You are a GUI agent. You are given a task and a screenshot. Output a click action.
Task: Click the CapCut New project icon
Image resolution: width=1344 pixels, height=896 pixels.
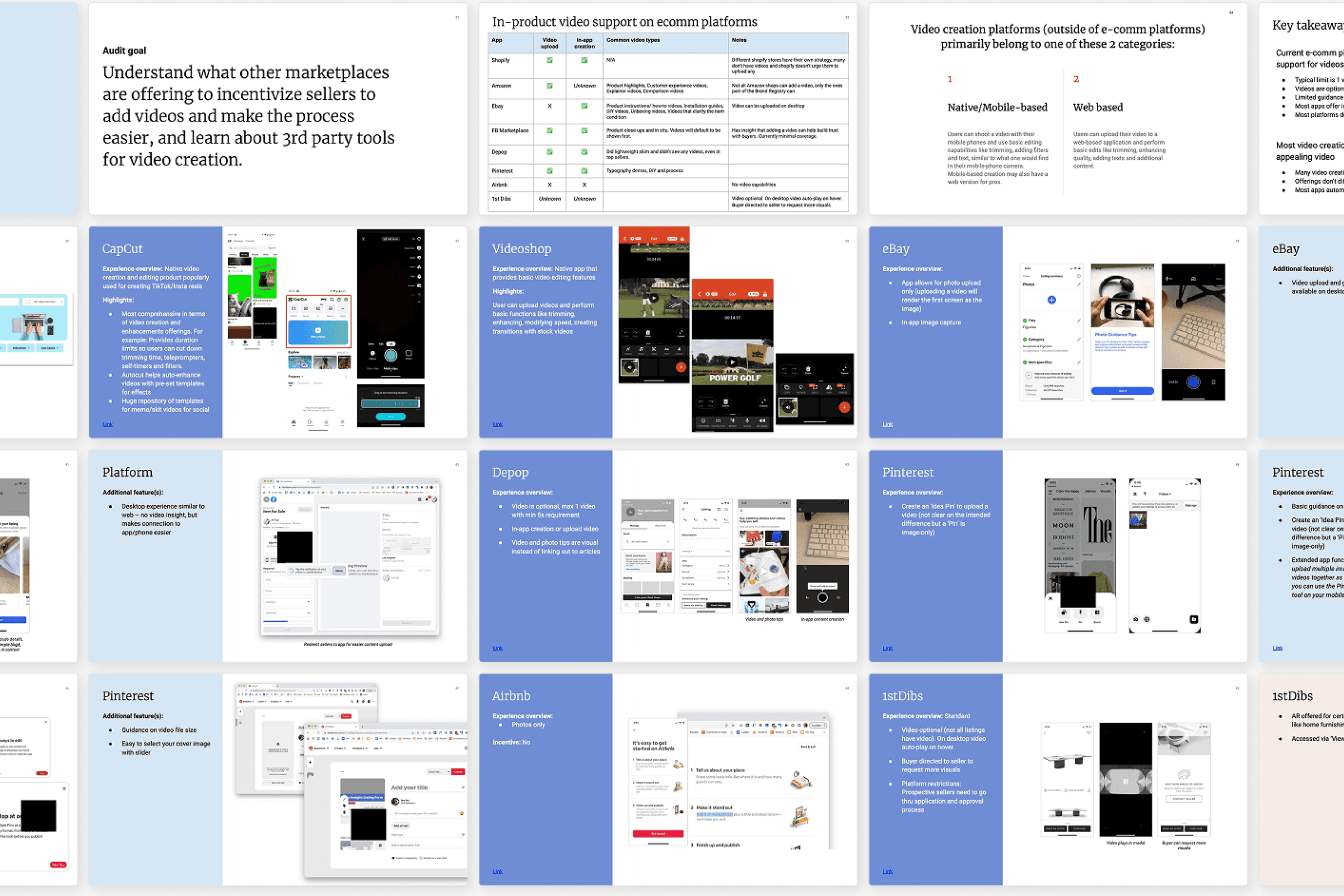[318, 330]
